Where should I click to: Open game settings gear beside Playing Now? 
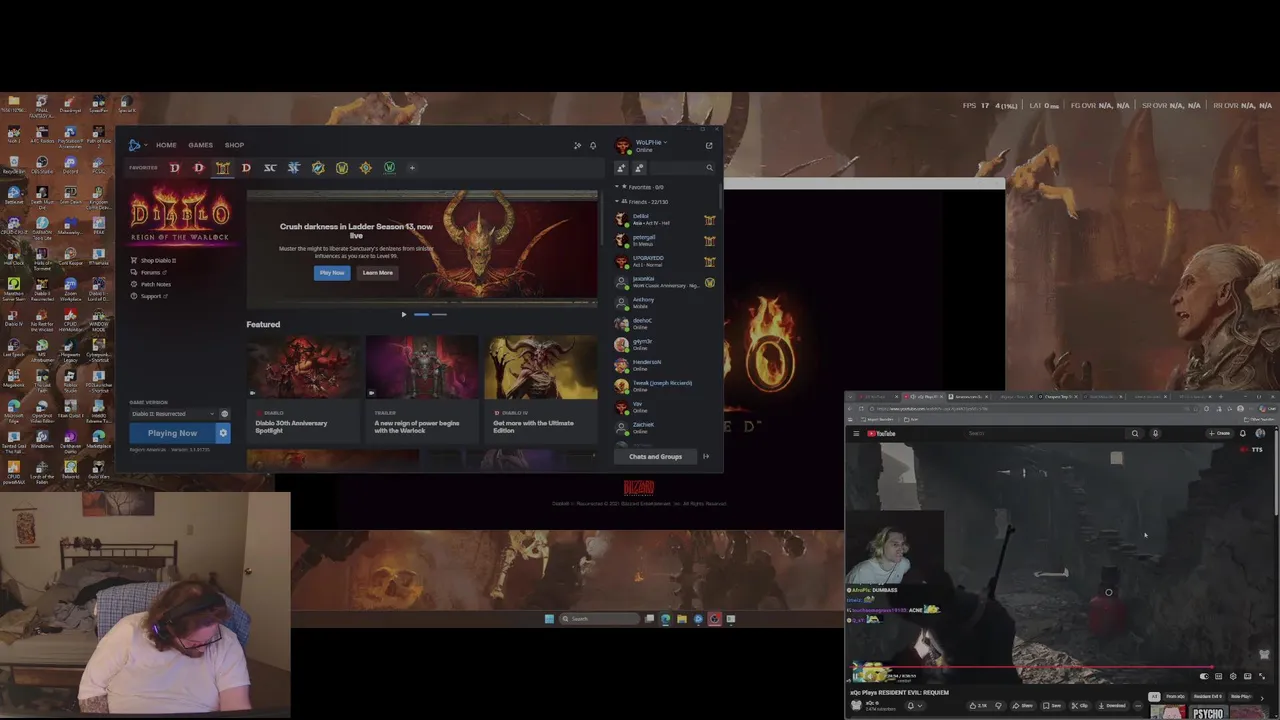pyautogui.click(x=223, y=433)
